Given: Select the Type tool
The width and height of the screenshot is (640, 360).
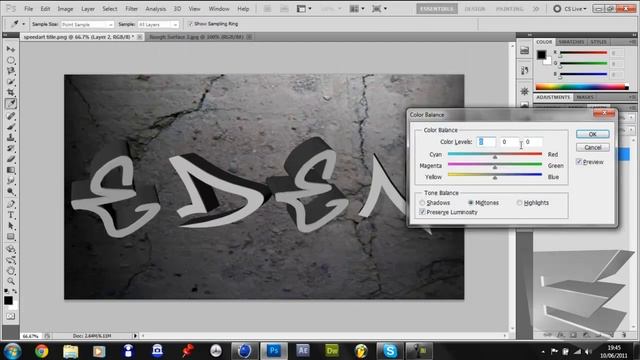Looking at the screenshot, I should 11,215.
